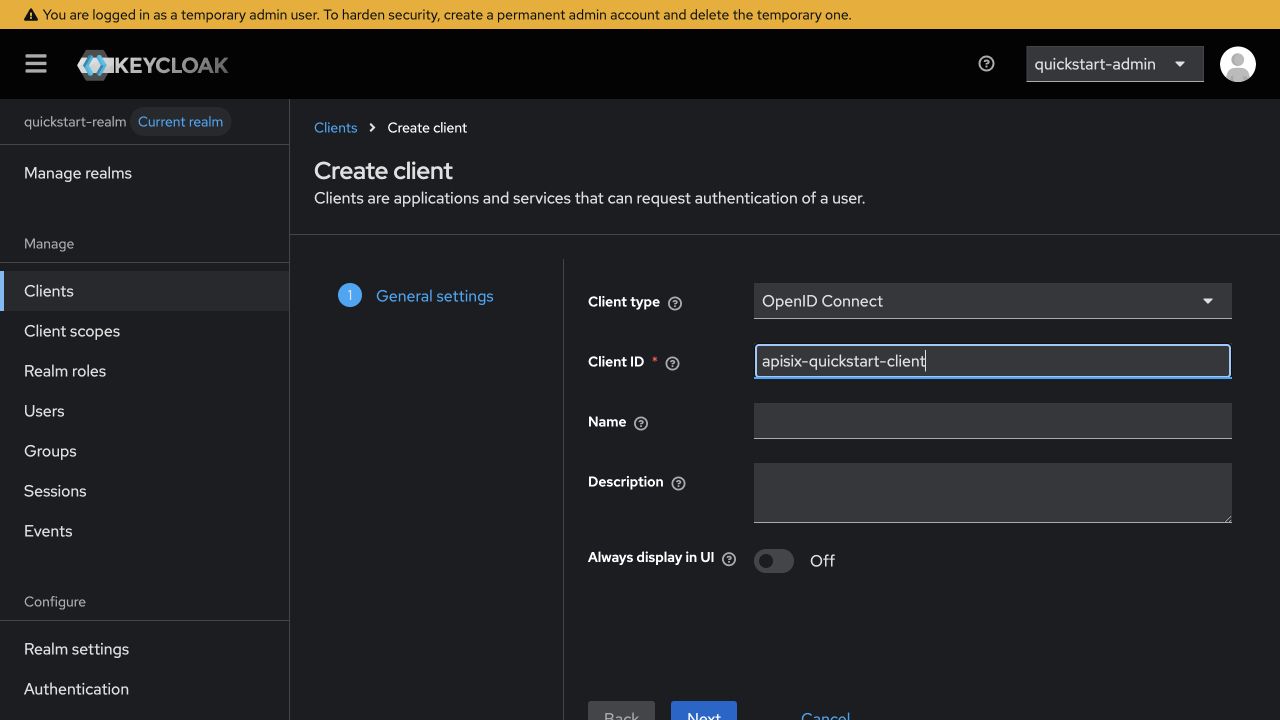
Task: Click the Keycloak logo
Action: (153, 65)
